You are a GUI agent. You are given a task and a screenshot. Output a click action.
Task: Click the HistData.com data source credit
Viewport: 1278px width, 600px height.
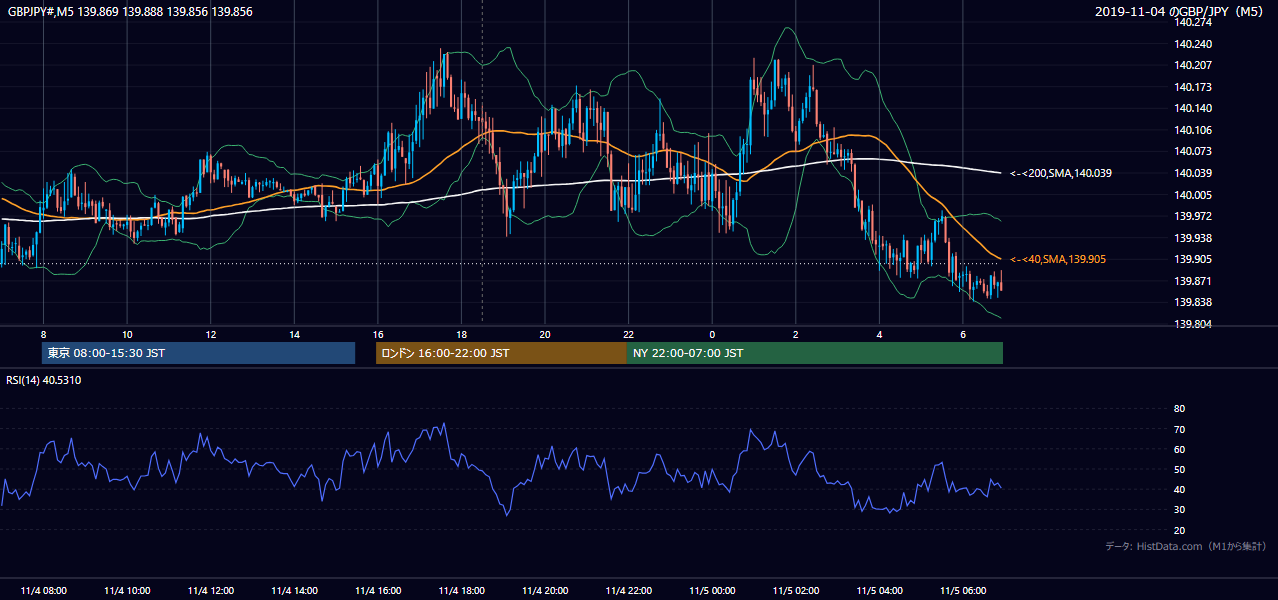1185,546
